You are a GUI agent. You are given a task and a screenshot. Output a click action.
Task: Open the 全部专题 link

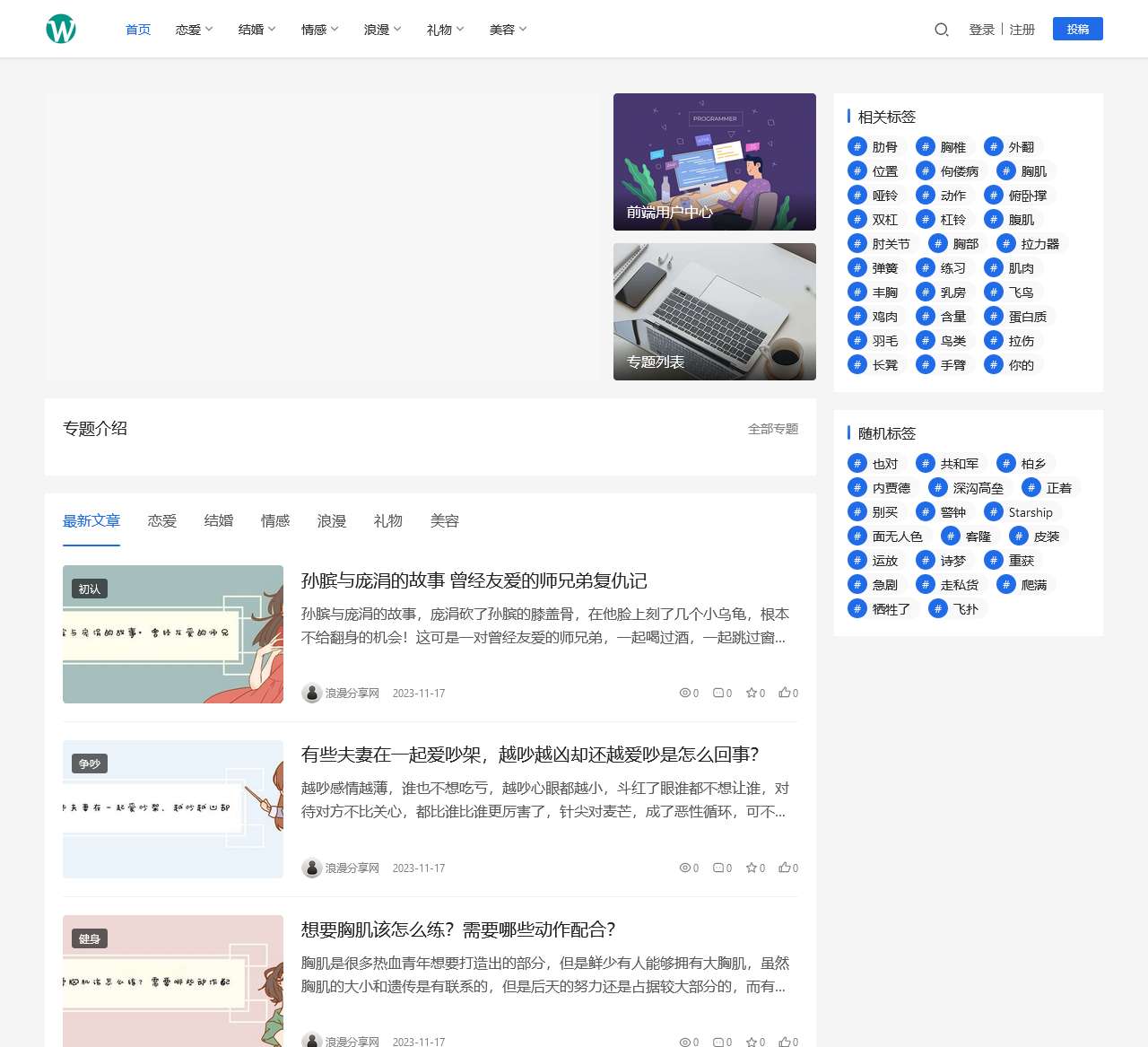coord(773,429)
